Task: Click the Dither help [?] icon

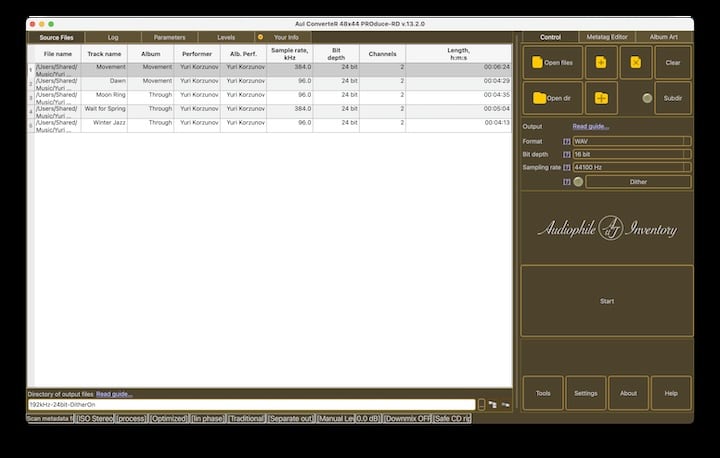Action: (x=567, y=182)
